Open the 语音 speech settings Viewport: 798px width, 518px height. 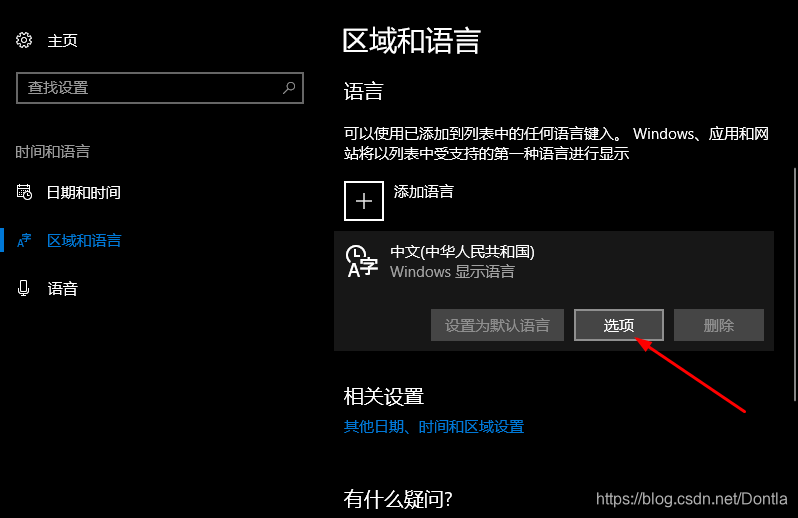pos(62,289)
